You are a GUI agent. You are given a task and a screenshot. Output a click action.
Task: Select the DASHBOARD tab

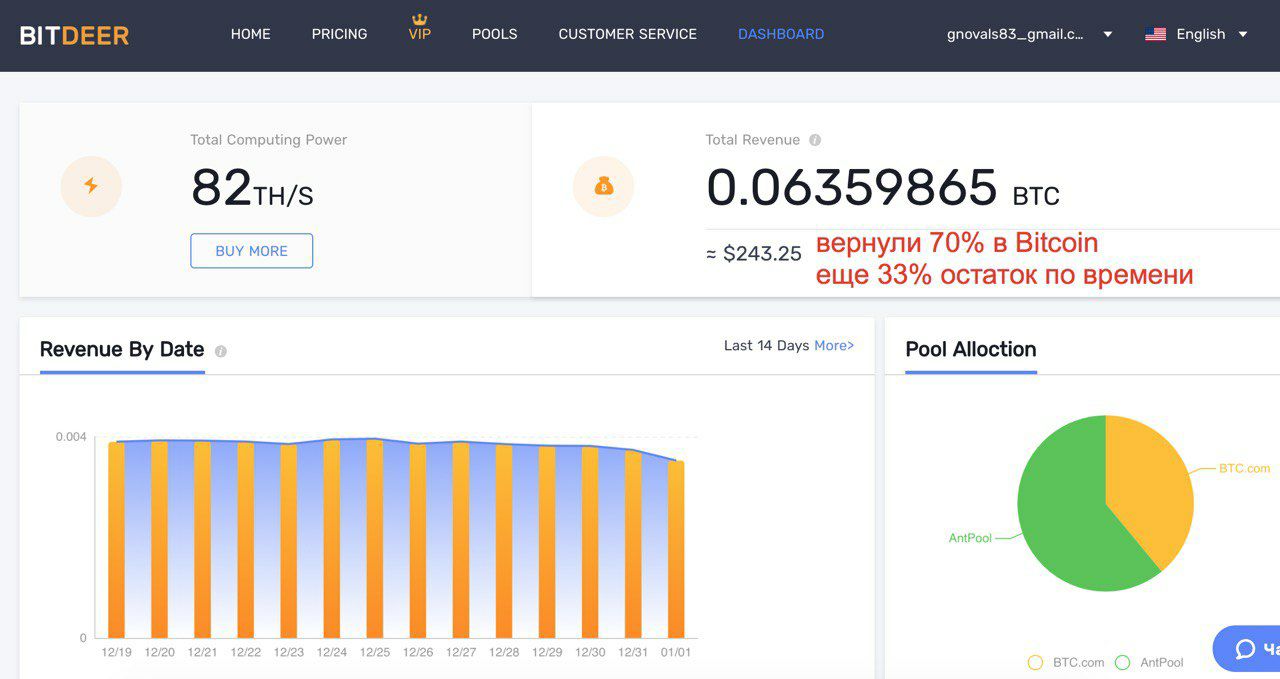tap(781, 34)
